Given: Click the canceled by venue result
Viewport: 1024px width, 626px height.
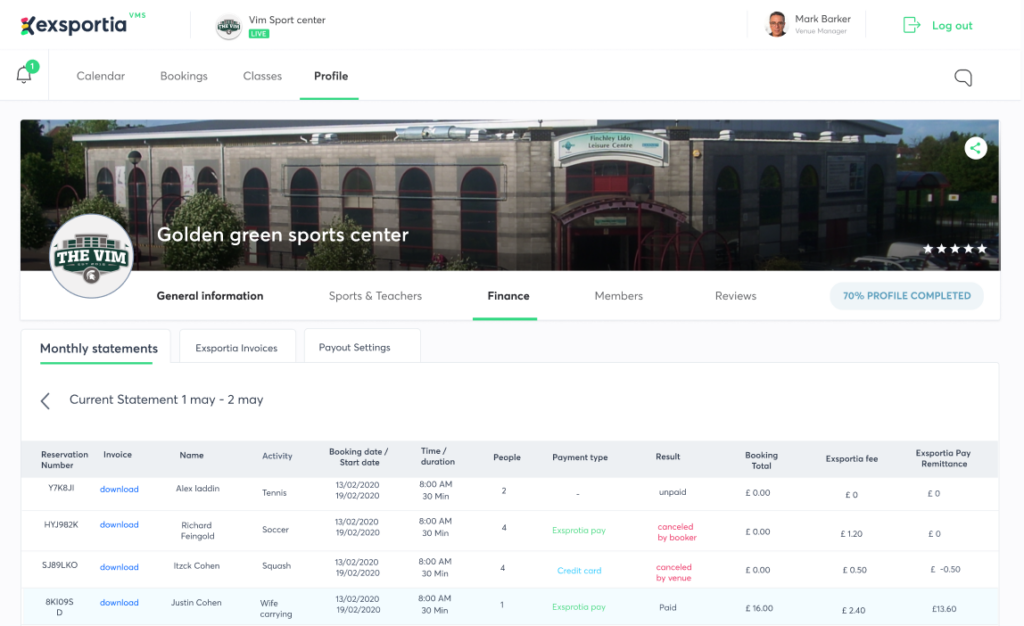Looking at the screenshot, I should pos(674,572).
